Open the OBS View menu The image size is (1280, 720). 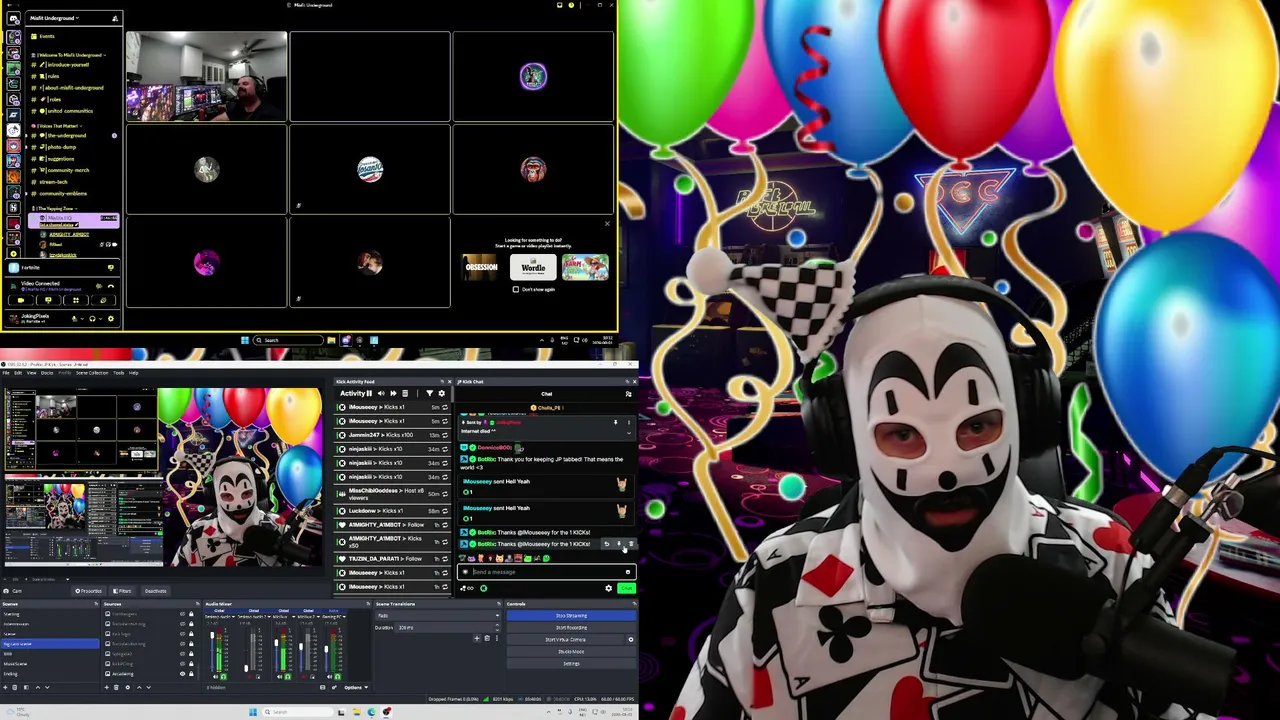(x=31, y=373)
